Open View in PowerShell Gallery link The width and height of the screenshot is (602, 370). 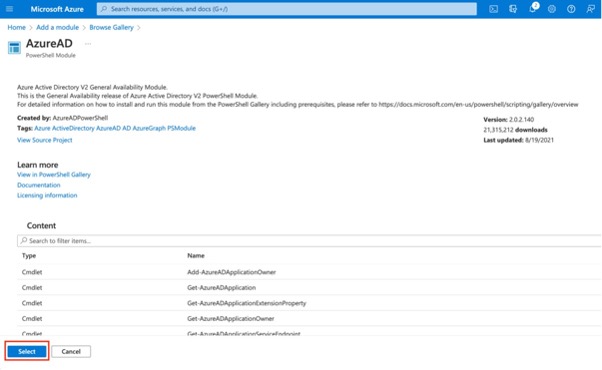click(54, 175)
